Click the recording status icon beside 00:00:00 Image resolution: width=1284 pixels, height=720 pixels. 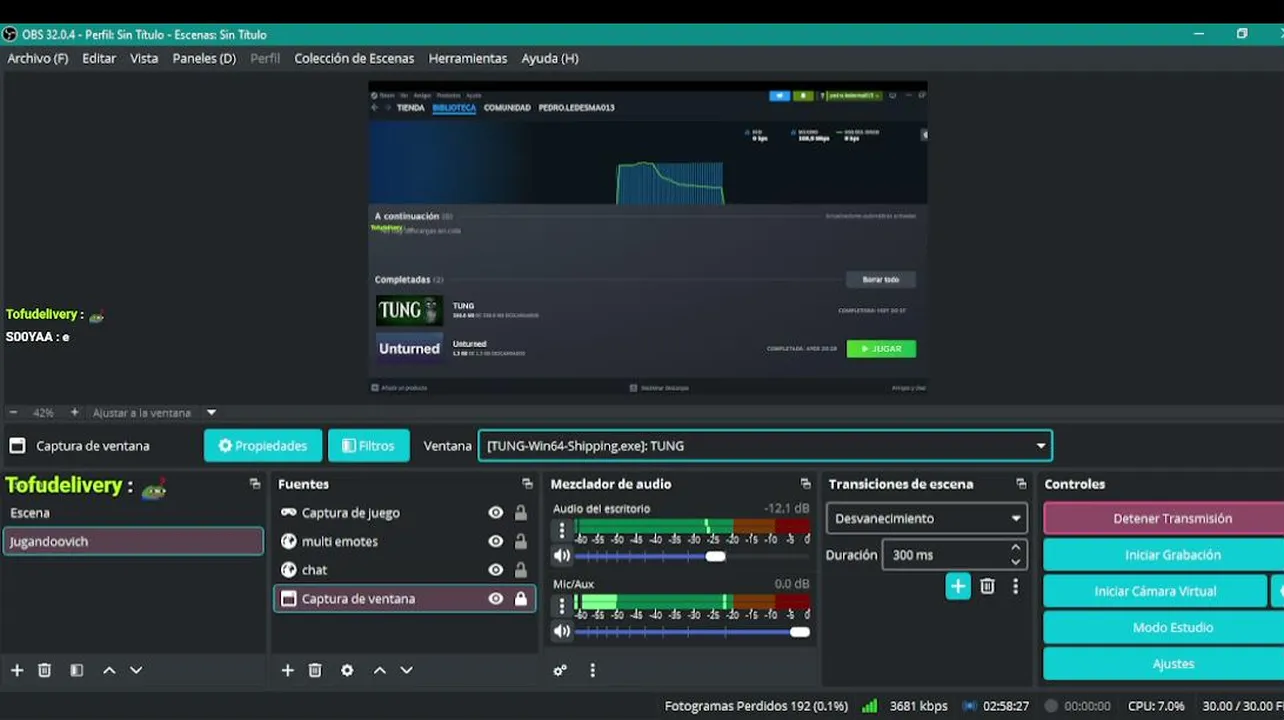pos(1051,705)
